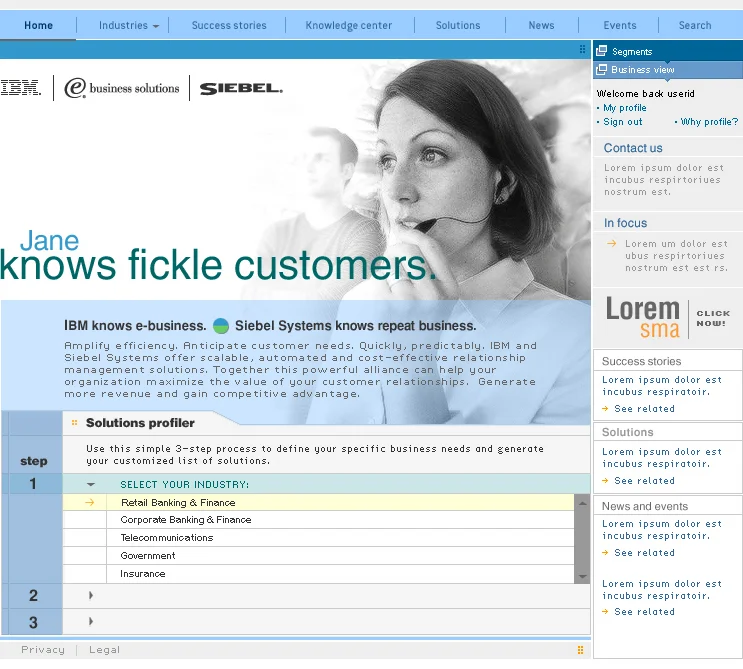Click the orange arrow in In focus
This screenshot has width=743, height=669.
[612, 244]
